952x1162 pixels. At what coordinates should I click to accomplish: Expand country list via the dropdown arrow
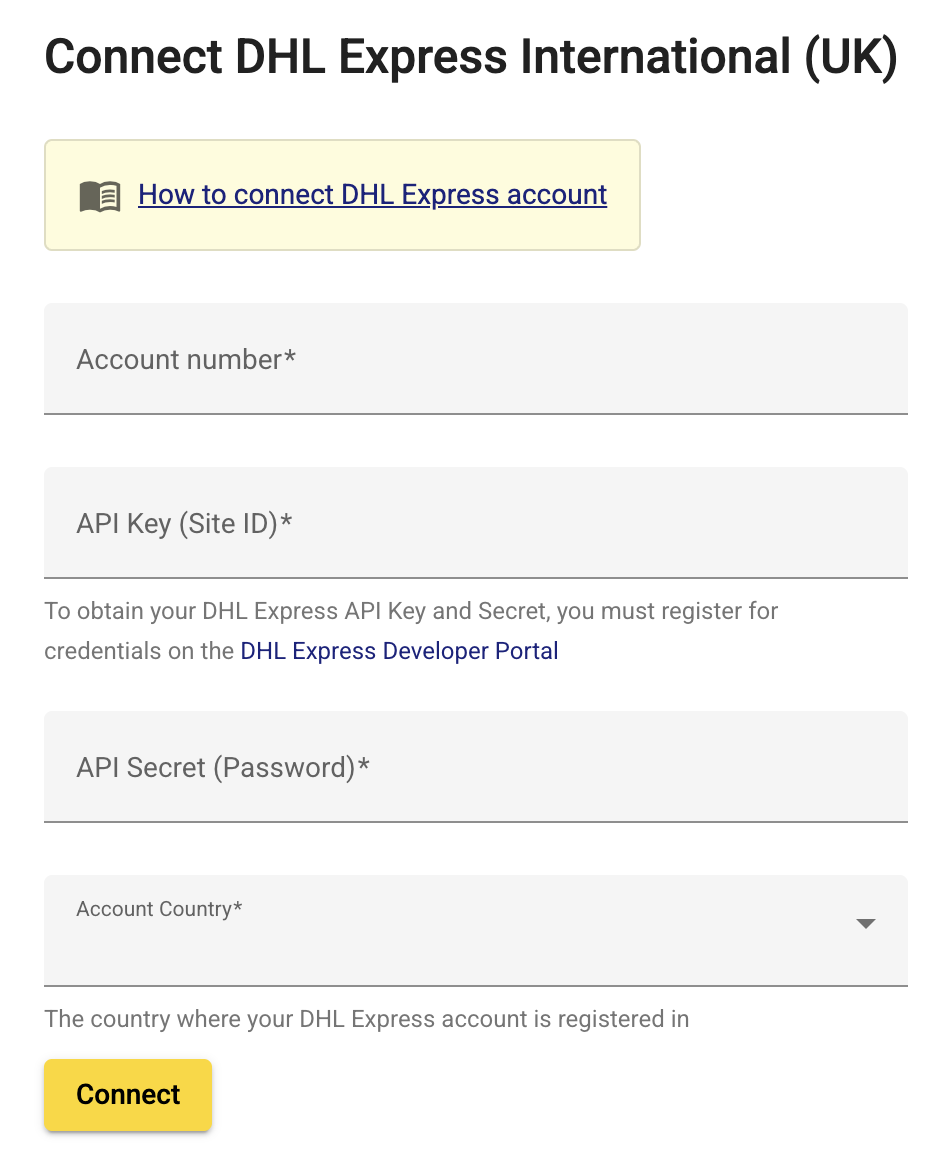(x=865, y=923)
